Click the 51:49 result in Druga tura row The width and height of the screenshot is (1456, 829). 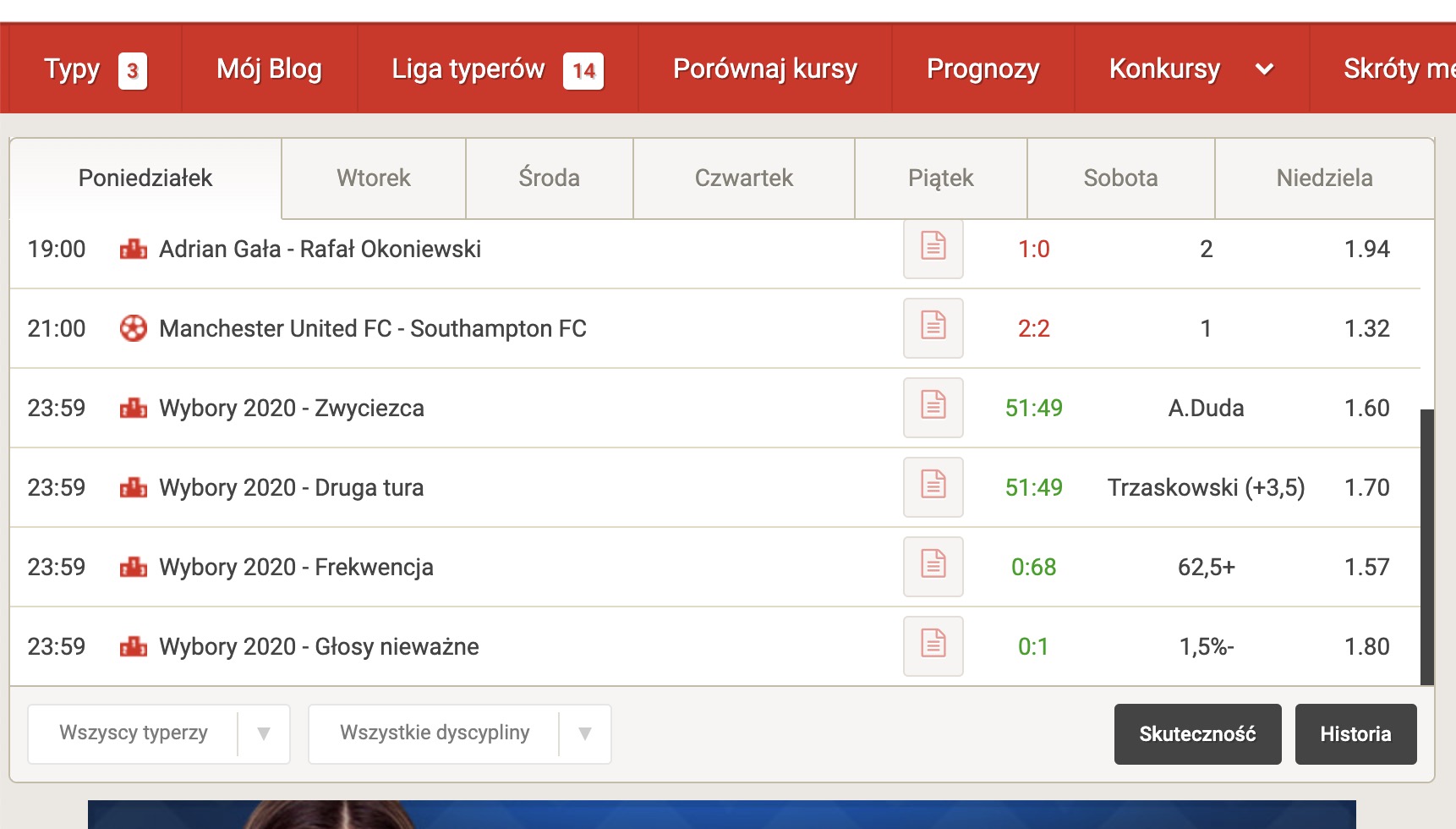point(1034,487)
